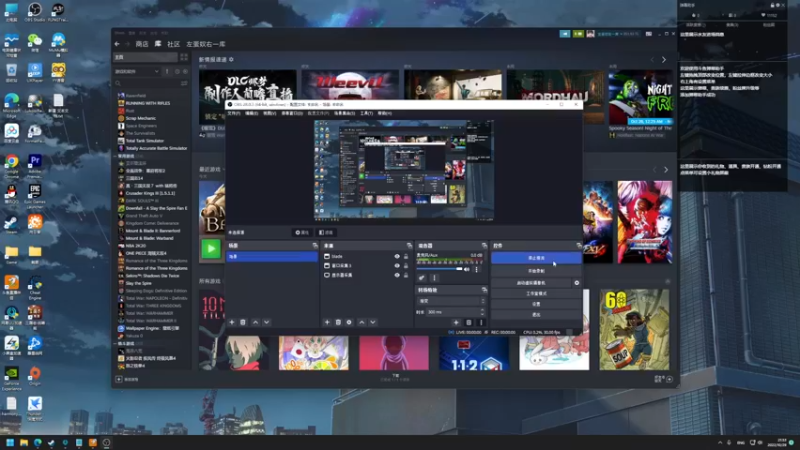Open source Filters button above Sources panel
The image size is (800, 450).
pyautogui.click(x=326, y=233)
